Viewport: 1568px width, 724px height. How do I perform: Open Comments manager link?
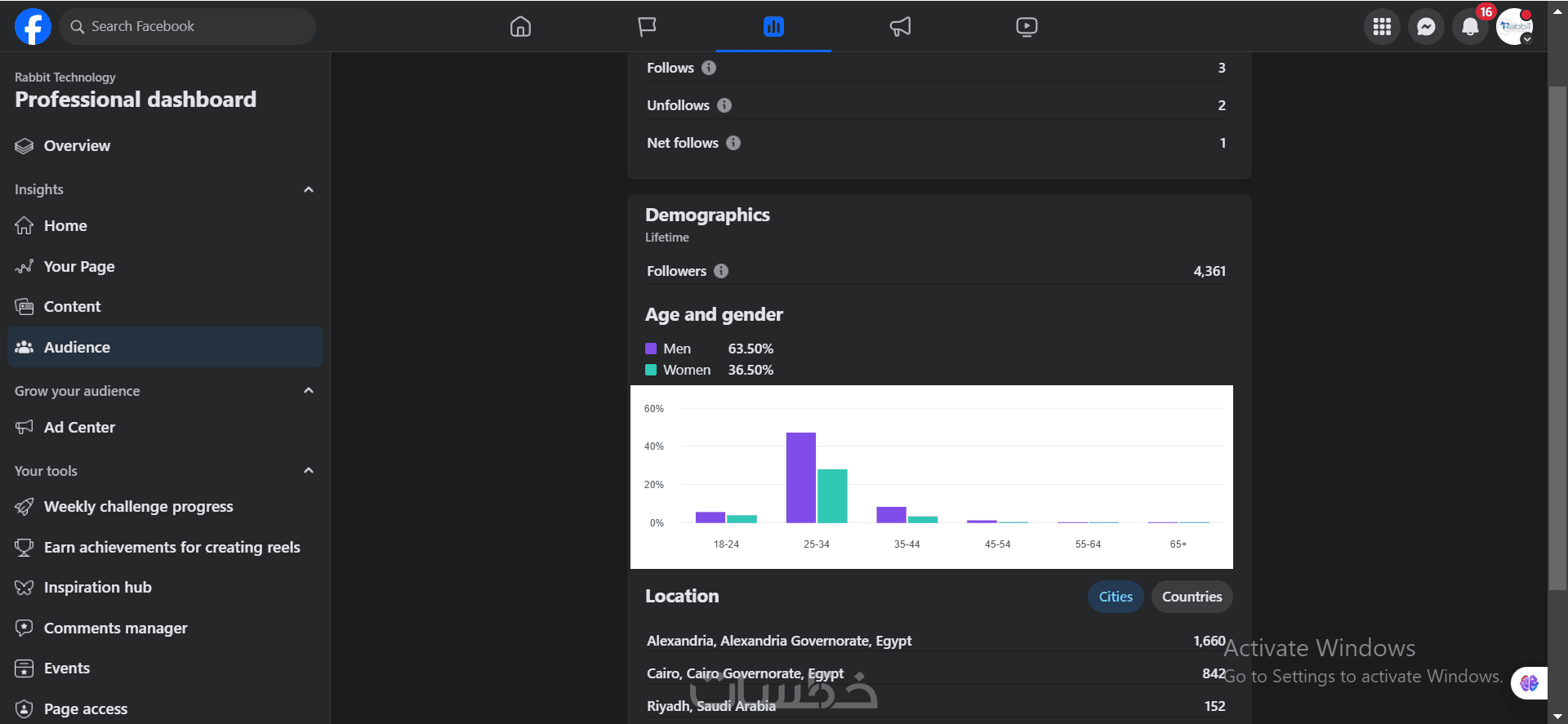click(x=115, y=629)
